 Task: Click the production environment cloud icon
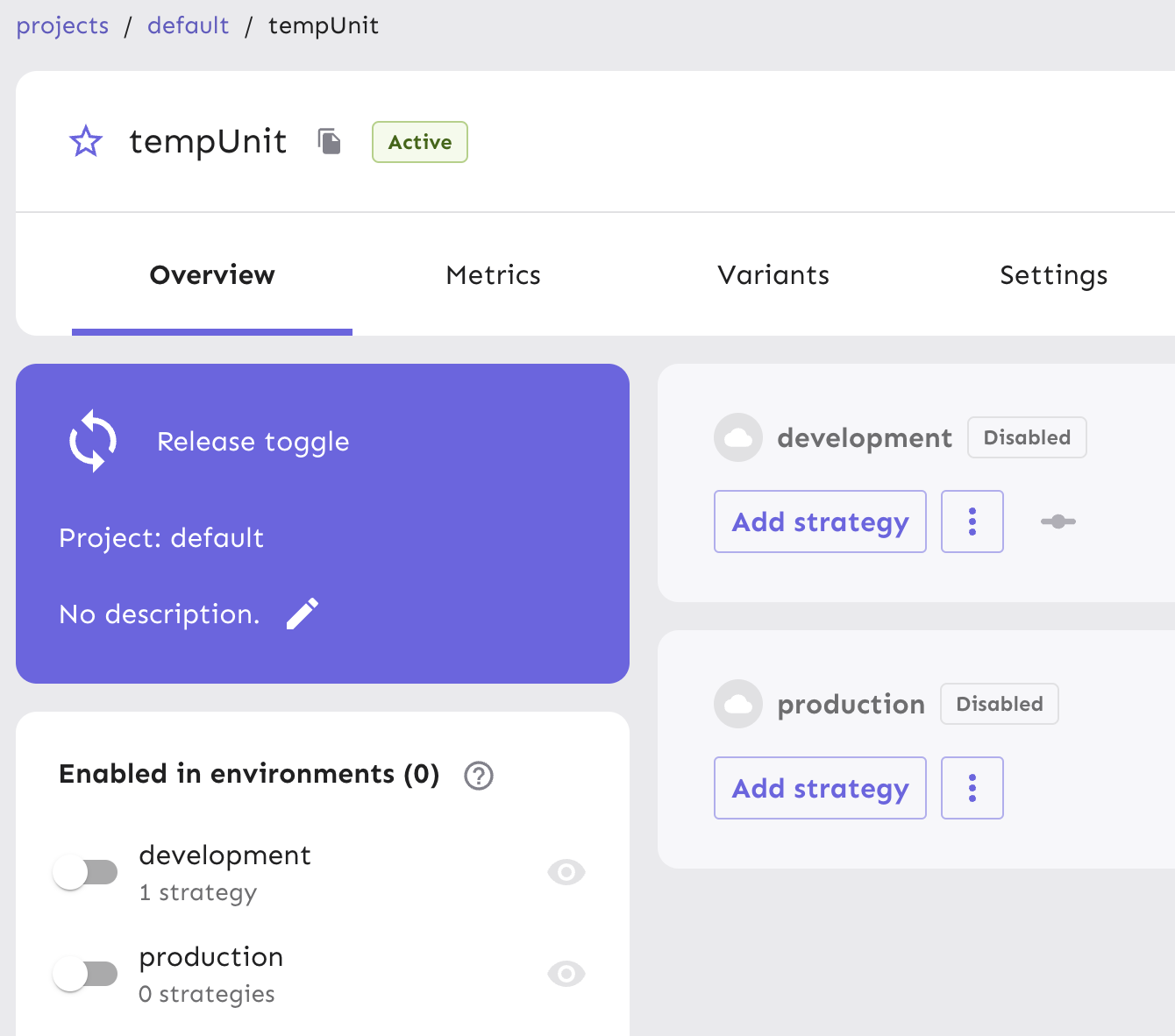(737, 704)
